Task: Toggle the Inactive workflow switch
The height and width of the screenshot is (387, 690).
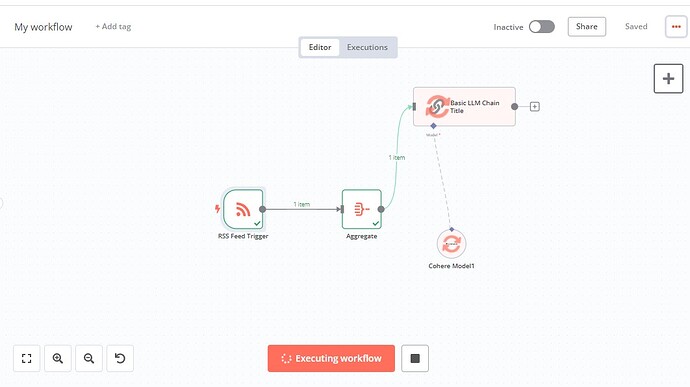Action: (542, 27)
